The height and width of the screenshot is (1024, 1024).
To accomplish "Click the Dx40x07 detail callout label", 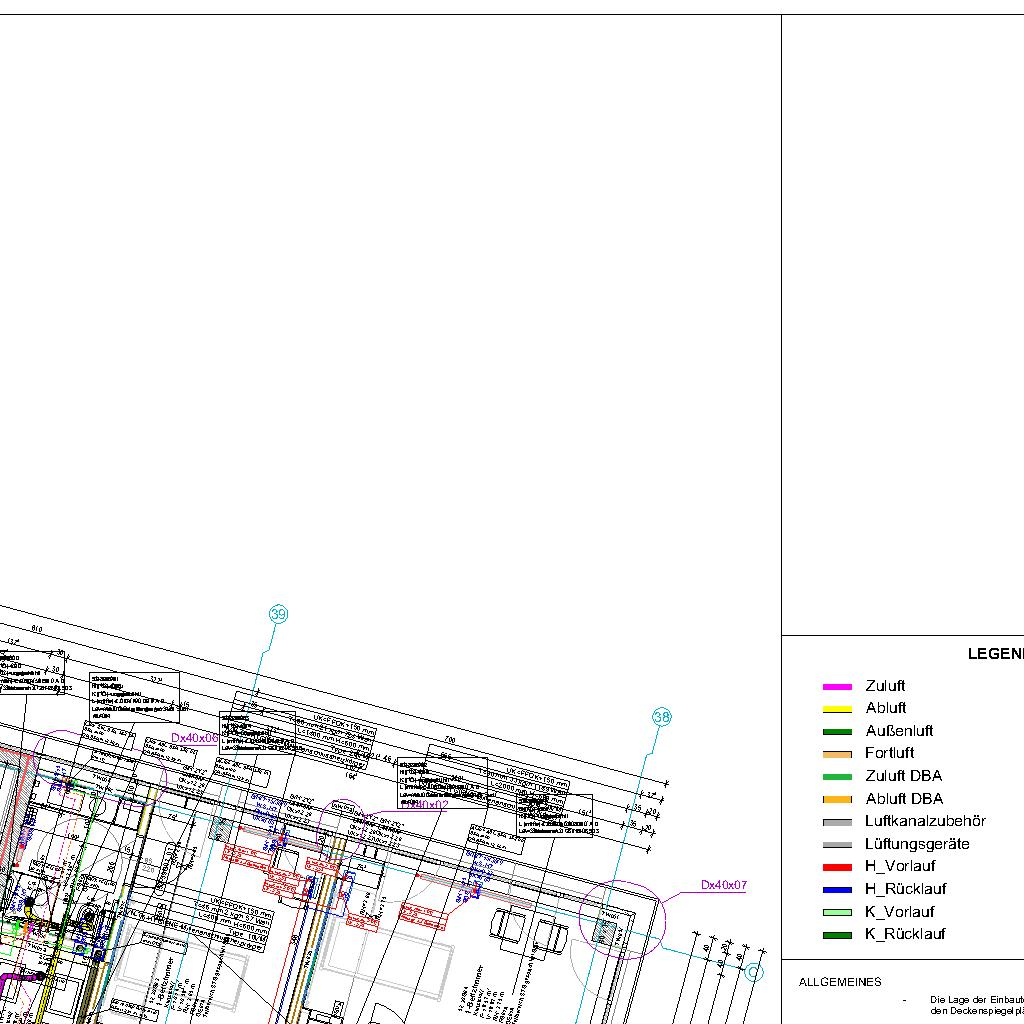I will click(x=723, y=886).
